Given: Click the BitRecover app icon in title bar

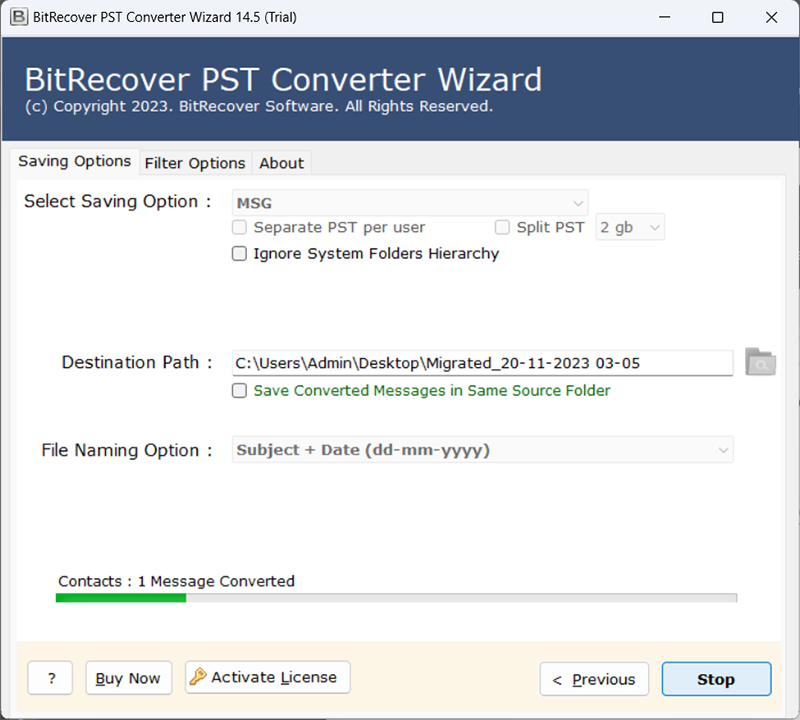Looking at the screenshot, I should point(19,17).
